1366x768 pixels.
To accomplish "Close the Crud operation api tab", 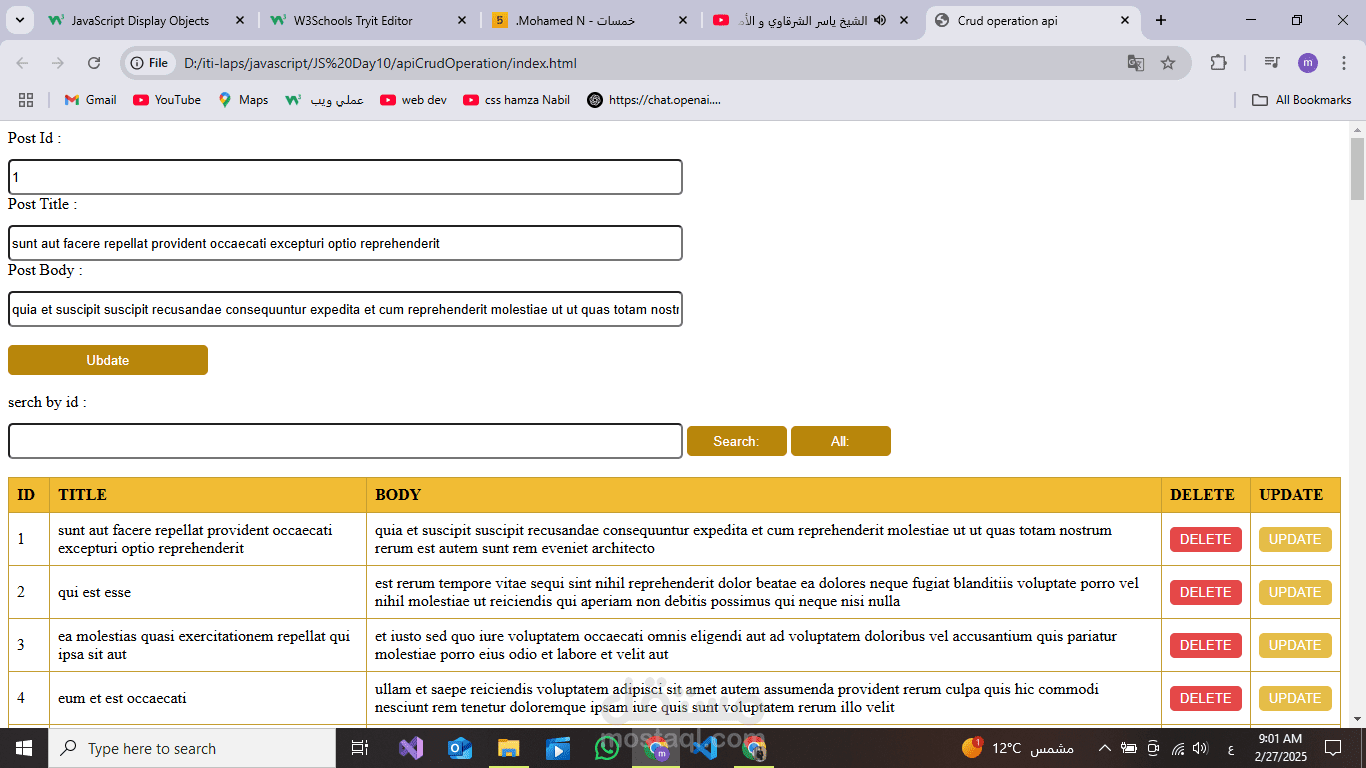I will coord(1124,20).
